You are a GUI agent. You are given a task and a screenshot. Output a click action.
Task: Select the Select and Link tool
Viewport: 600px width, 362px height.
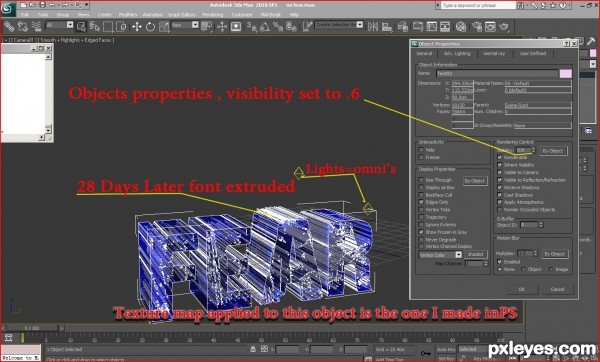tap(9, 26)
